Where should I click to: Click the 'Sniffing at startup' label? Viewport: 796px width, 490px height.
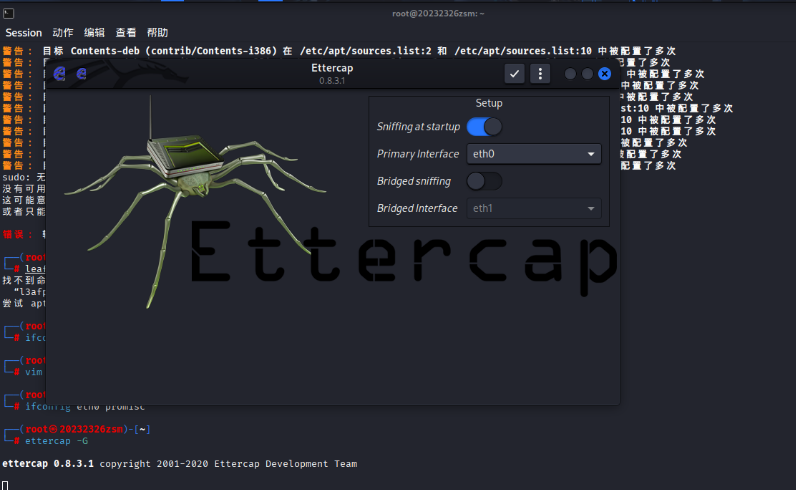418,126
